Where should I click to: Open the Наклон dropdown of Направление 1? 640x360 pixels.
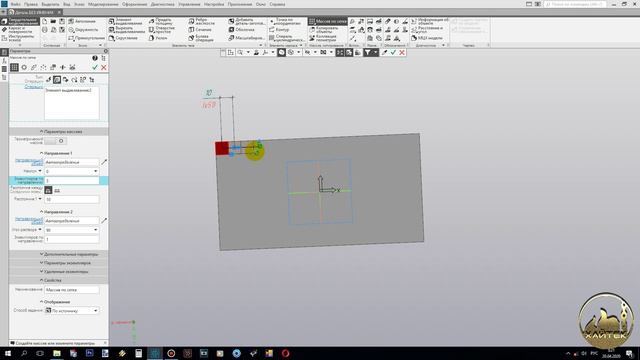point(96,171)
